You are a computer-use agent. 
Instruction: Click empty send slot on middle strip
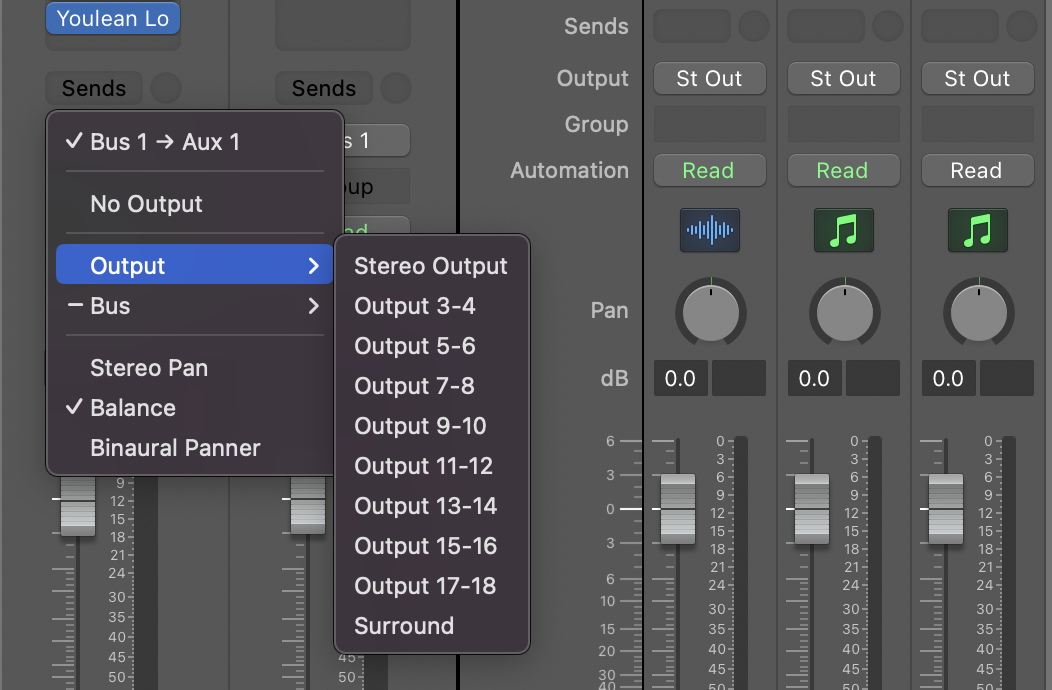826,26
